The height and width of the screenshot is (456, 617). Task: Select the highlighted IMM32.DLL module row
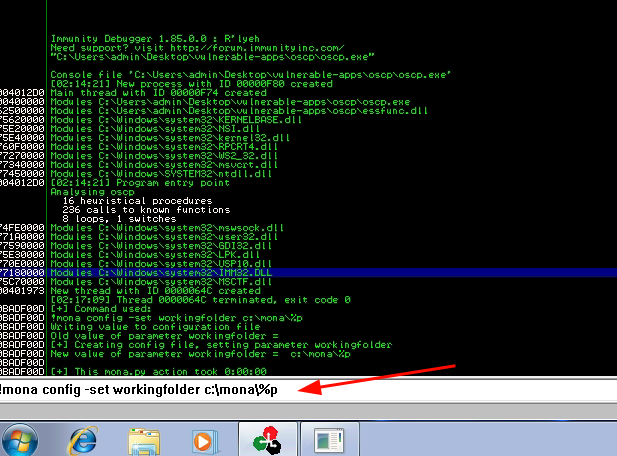[308, 273]
